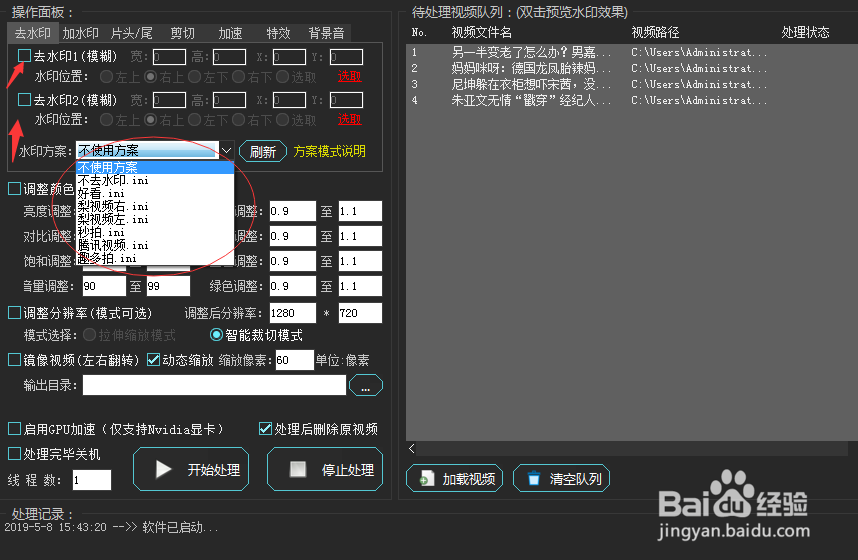Image resolution: width=858 pixels, height=560 pixels.
Task: Click the 开始处理 button
Action: (x=191, y=469)
